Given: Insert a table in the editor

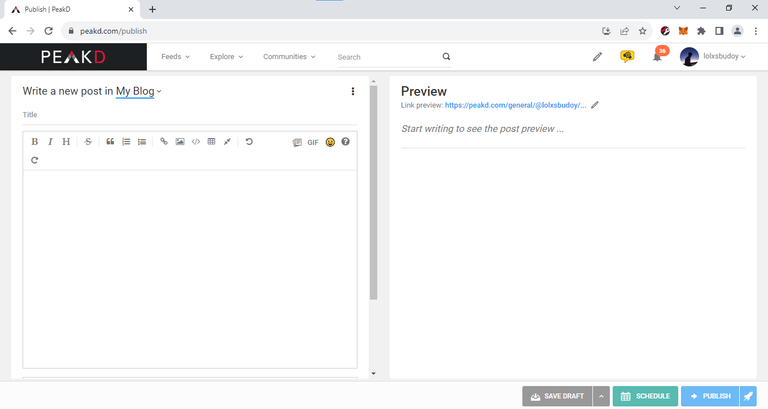Looking at the screenshot, I should point(211,142).
